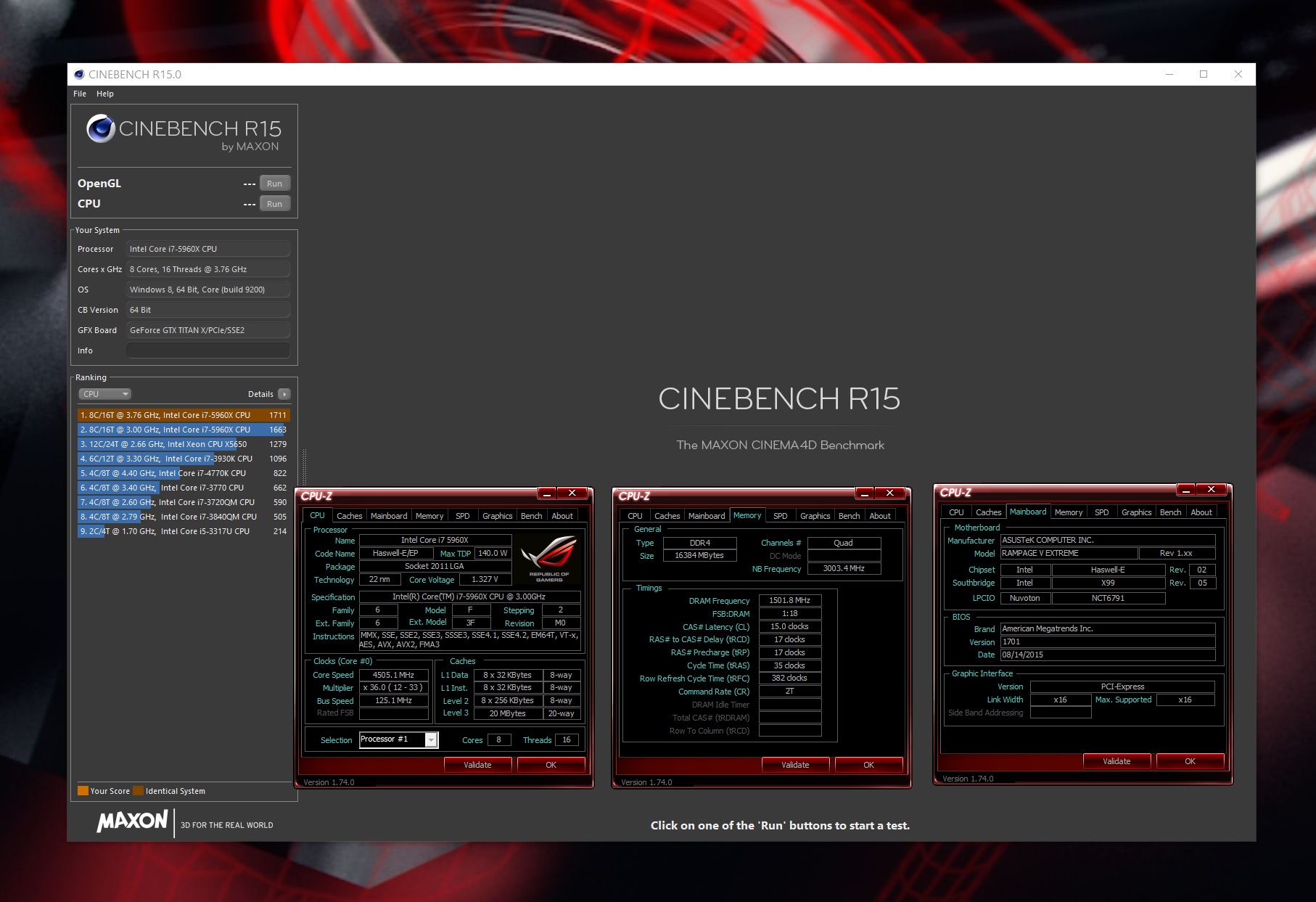Viewport: 1316px width, 902px height.
Task: Minimize the Cinebench window
Action: coord(1169,74)
